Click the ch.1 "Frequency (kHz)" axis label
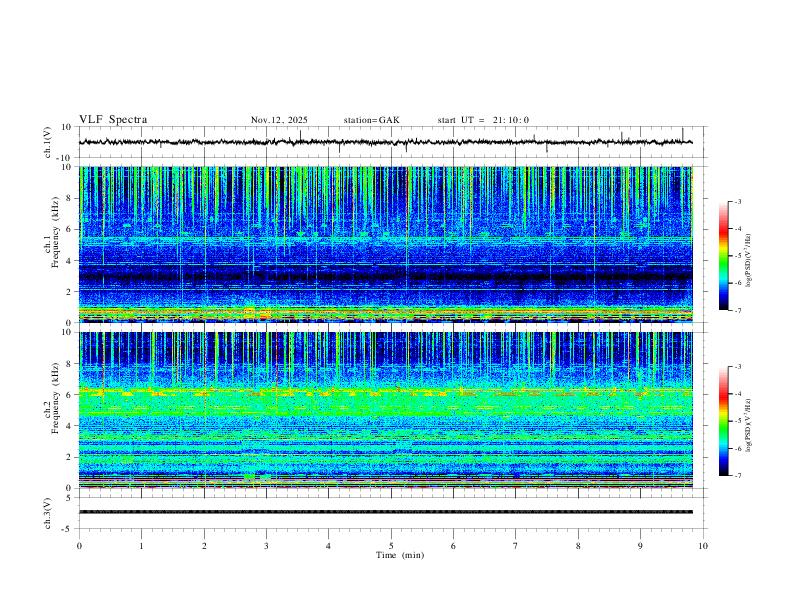The width and height of the screenshot is (792, 612). tap(56, 232)
